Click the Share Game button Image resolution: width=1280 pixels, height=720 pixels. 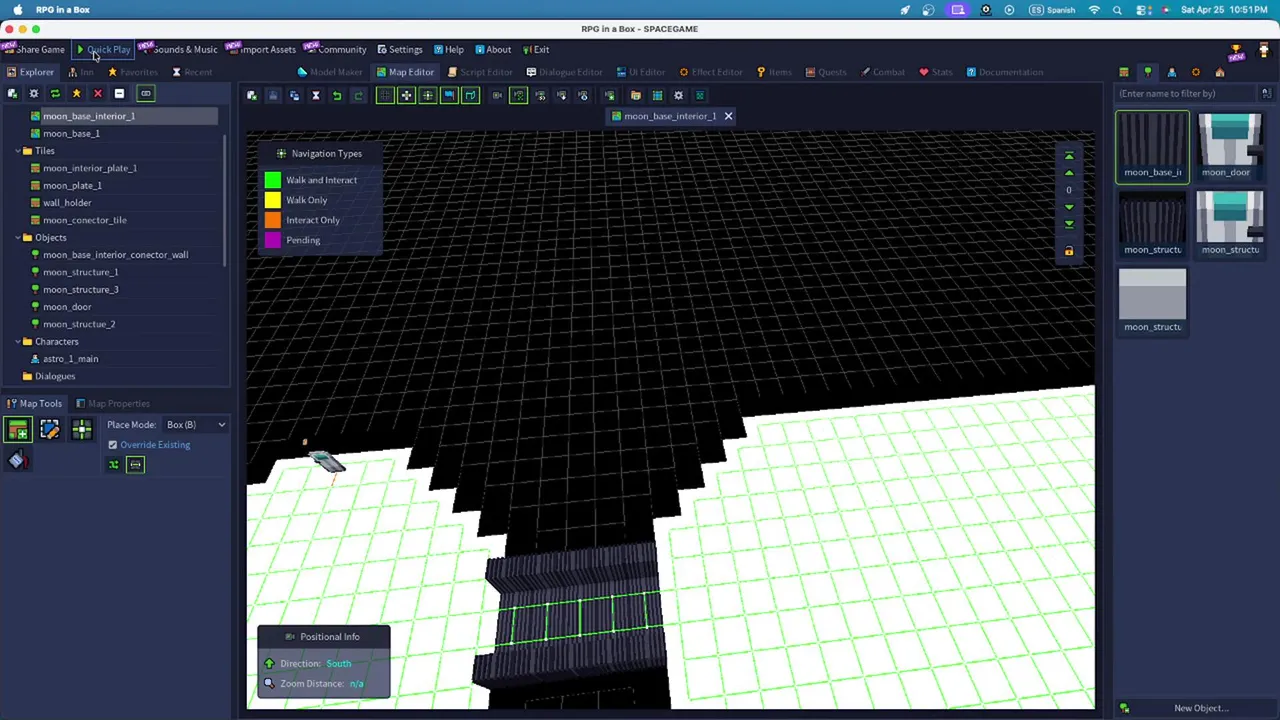[35, 50]
